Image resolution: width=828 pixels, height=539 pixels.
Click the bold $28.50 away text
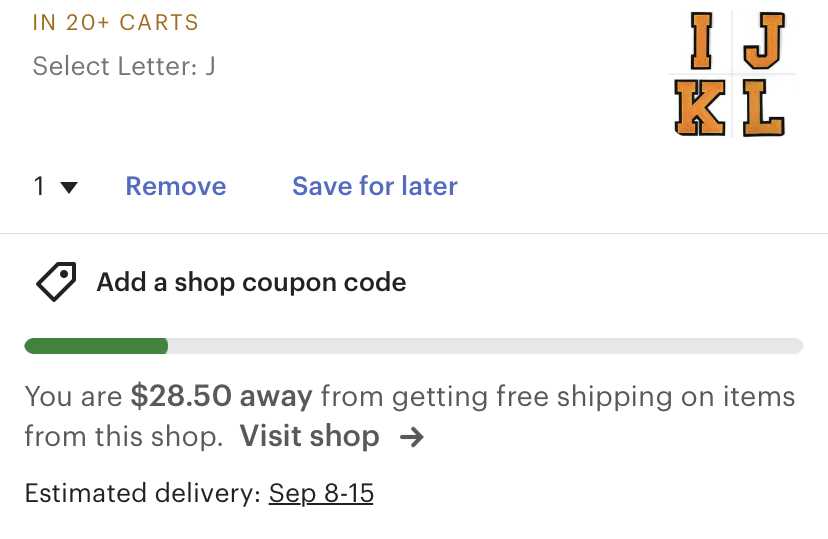point(221,397)
